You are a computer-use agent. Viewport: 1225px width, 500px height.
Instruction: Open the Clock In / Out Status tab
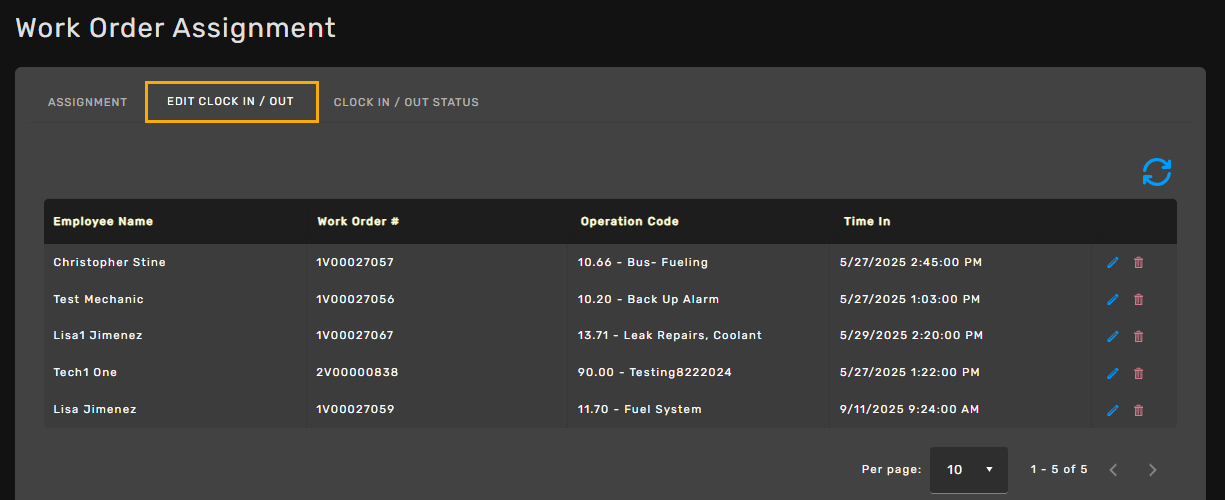pyautogui.click(x=406, y=102)
